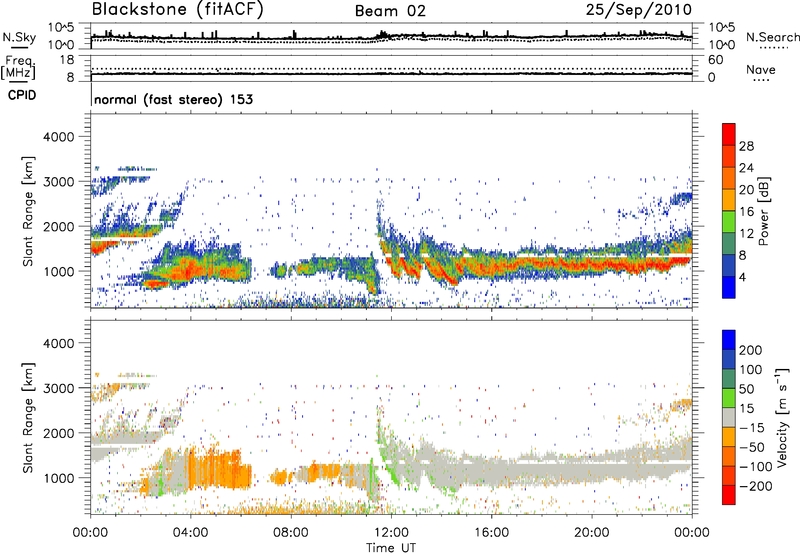Click the '12:00' time tick label
The height and width of the screenshot is (554, 800).
(391, 533)
